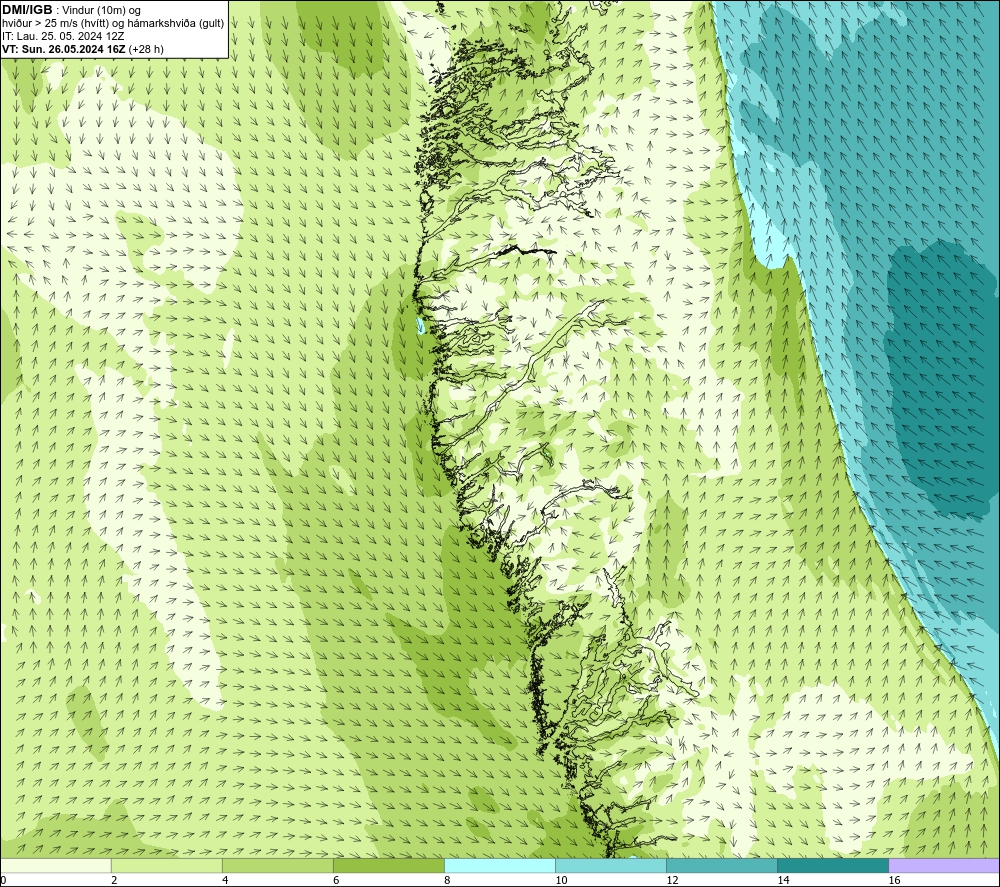Screen dimensions: 1000x887
Task: Click the palest 0–2 m/s legend swatch
Action: (x=55, y=866)
